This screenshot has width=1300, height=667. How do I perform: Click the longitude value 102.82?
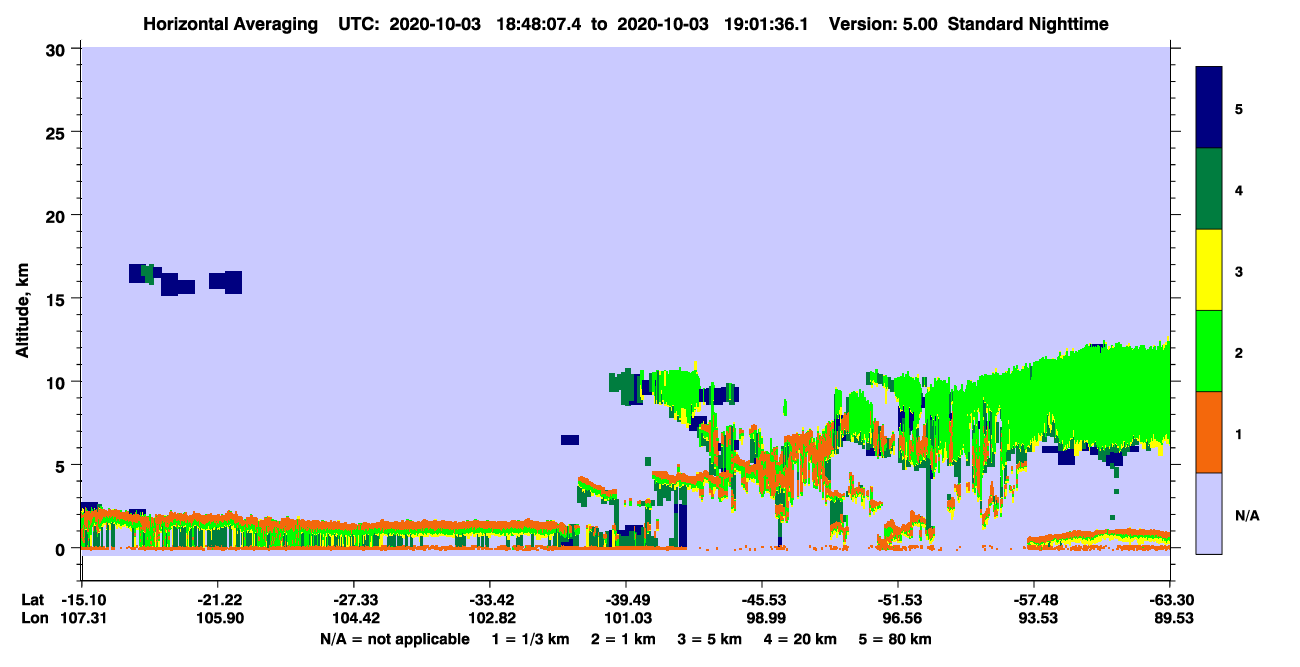(x=490, y=619)
